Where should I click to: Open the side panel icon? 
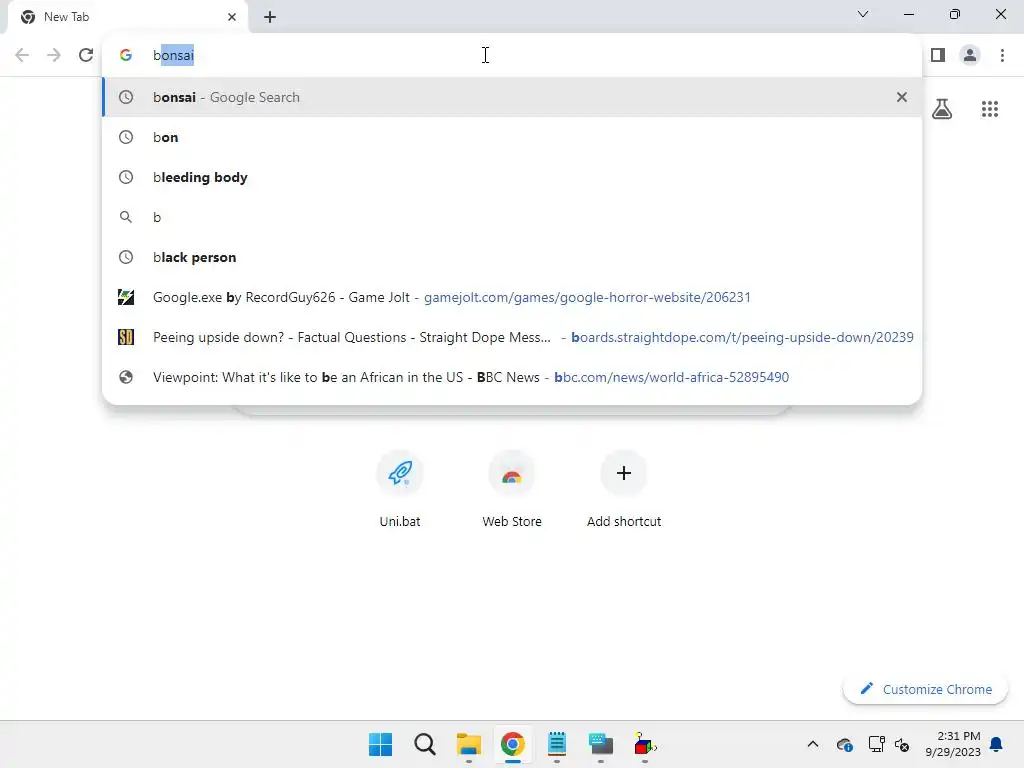point(938,55)
